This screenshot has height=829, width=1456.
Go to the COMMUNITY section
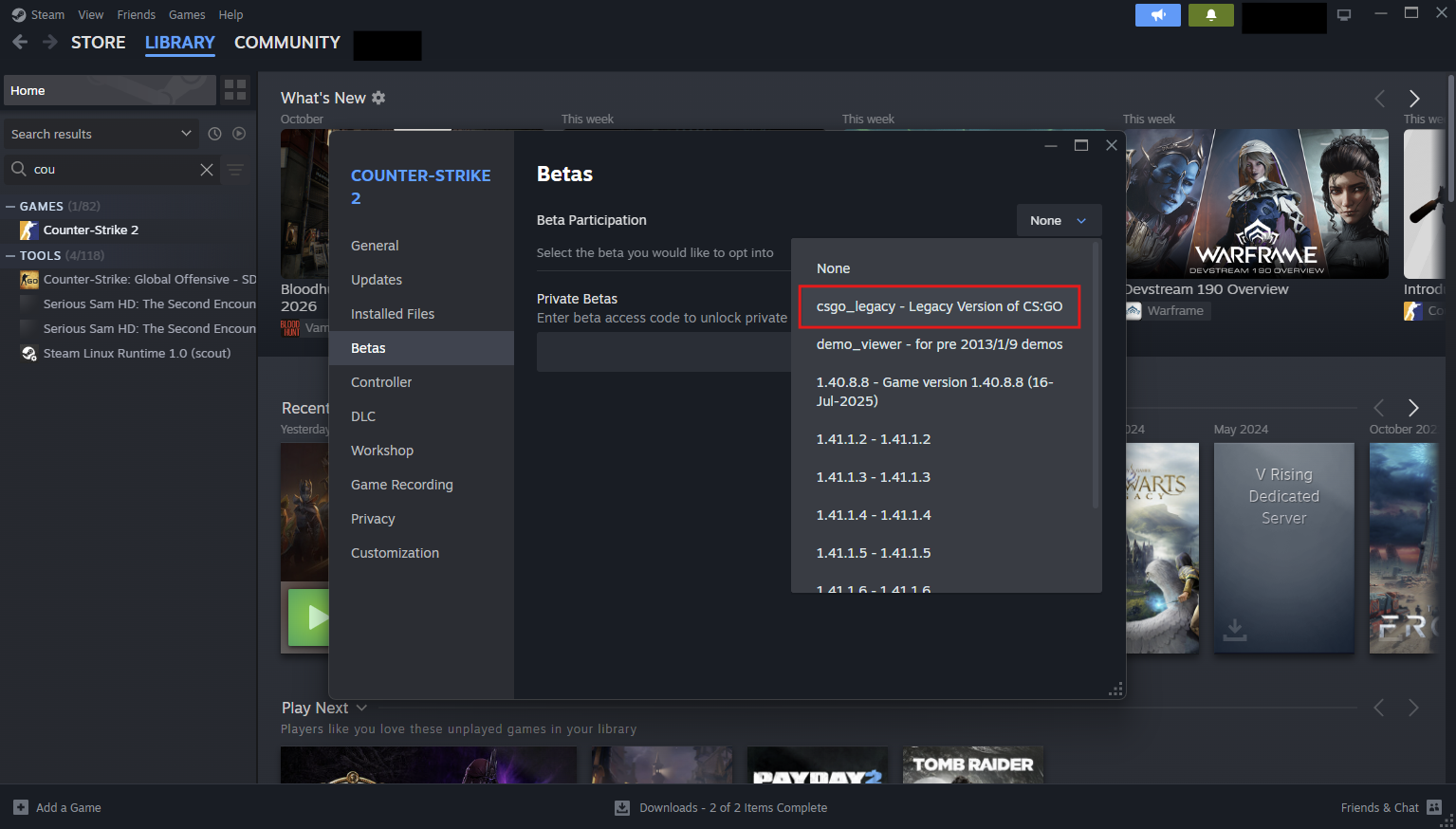click(x=287, y=43)
